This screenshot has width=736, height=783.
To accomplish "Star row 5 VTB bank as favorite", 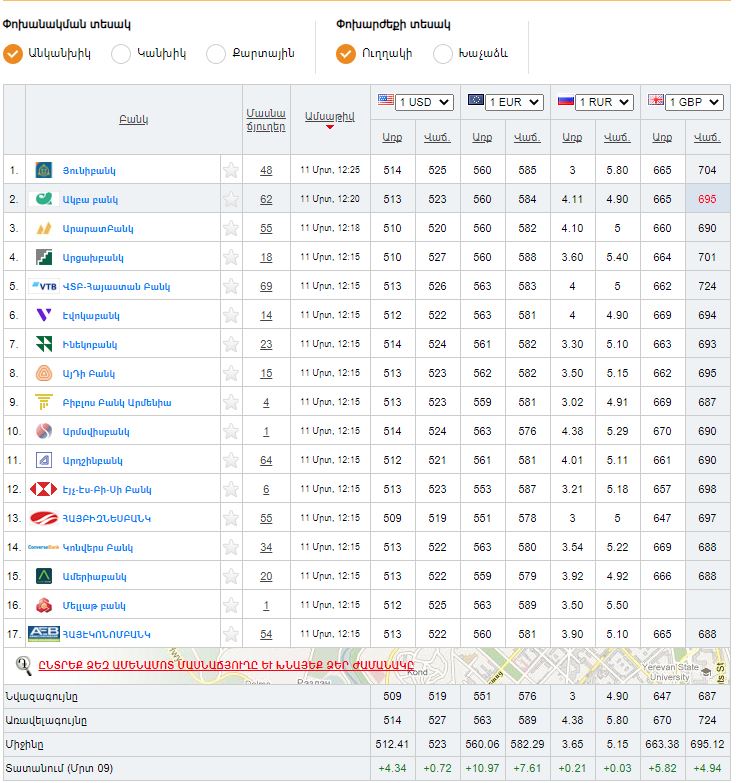I will pyautogui.click(x=231, y=286).
